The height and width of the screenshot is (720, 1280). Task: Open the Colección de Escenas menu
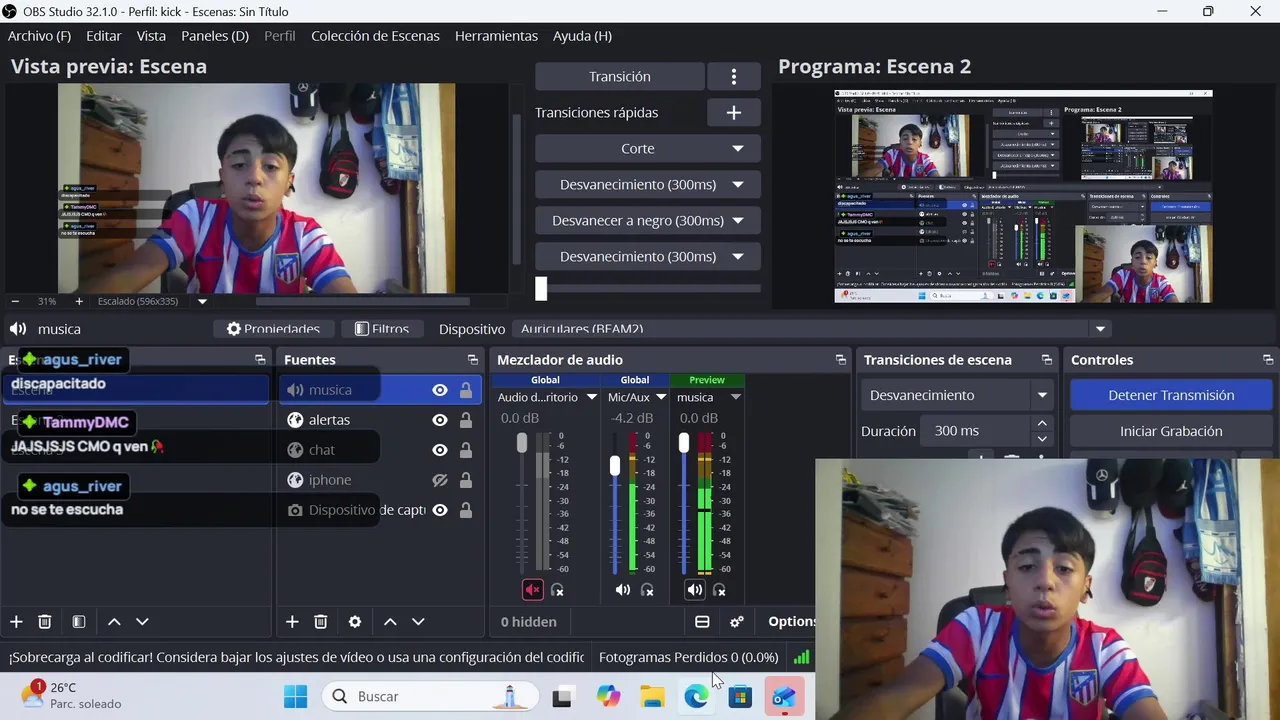point(375,36)
